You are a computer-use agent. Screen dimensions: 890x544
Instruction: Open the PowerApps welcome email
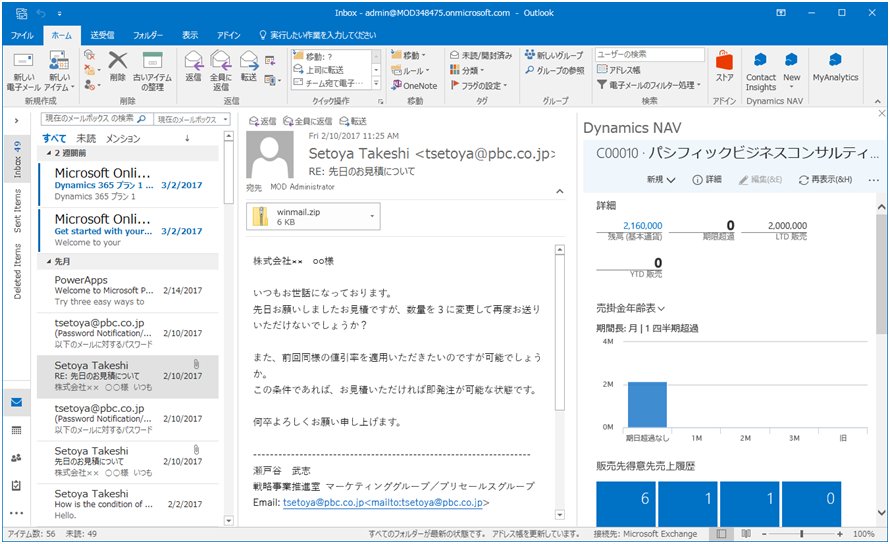(x=128, y=290)
